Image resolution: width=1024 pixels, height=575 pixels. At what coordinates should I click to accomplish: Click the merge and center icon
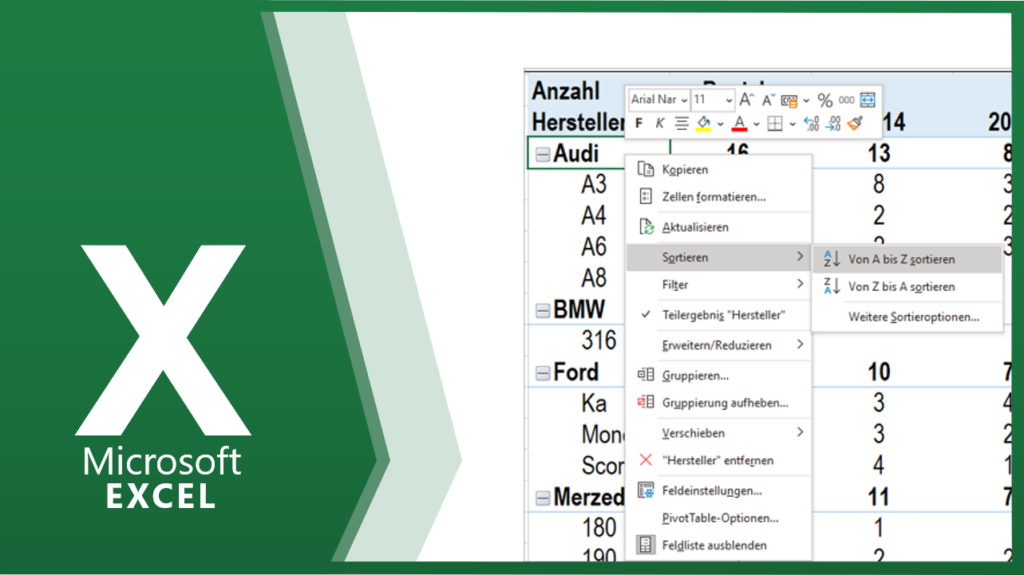coord(868,100)
